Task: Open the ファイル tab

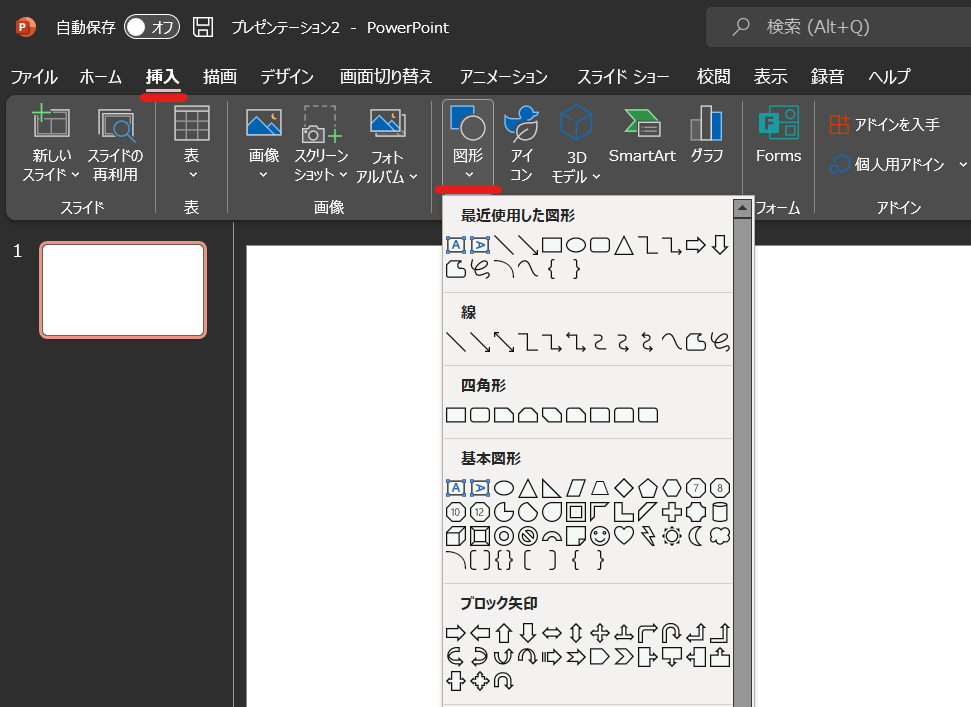Action: [x=34, y=77]
